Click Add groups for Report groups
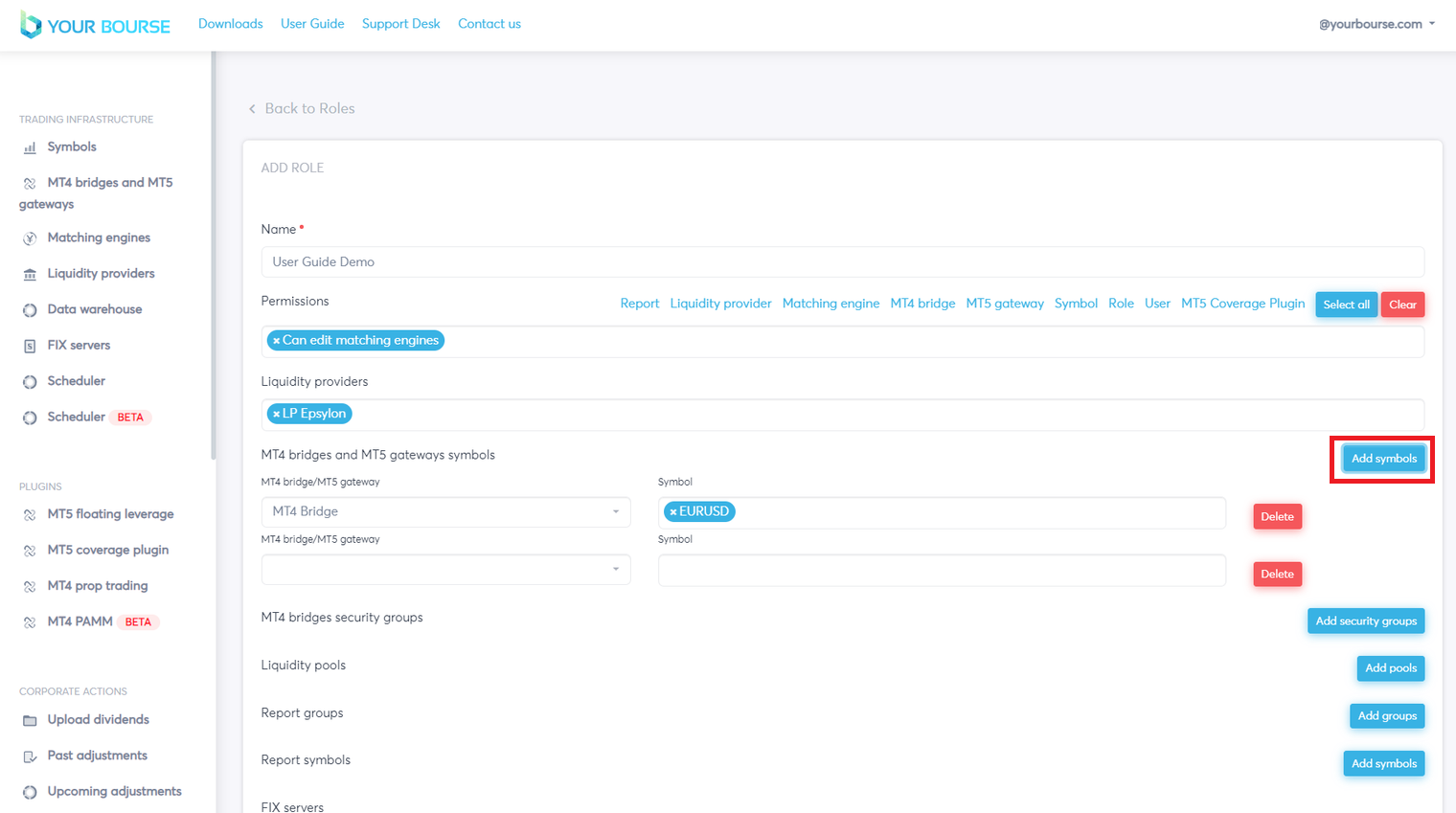Screen dimensions: 1456x813 pos(1387,716)
